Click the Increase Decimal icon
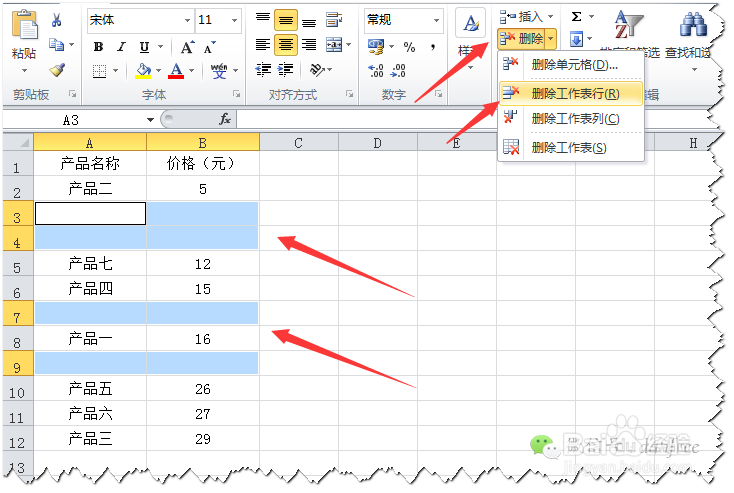This screenshot has height=493, width=734. [x=375, y=70]
